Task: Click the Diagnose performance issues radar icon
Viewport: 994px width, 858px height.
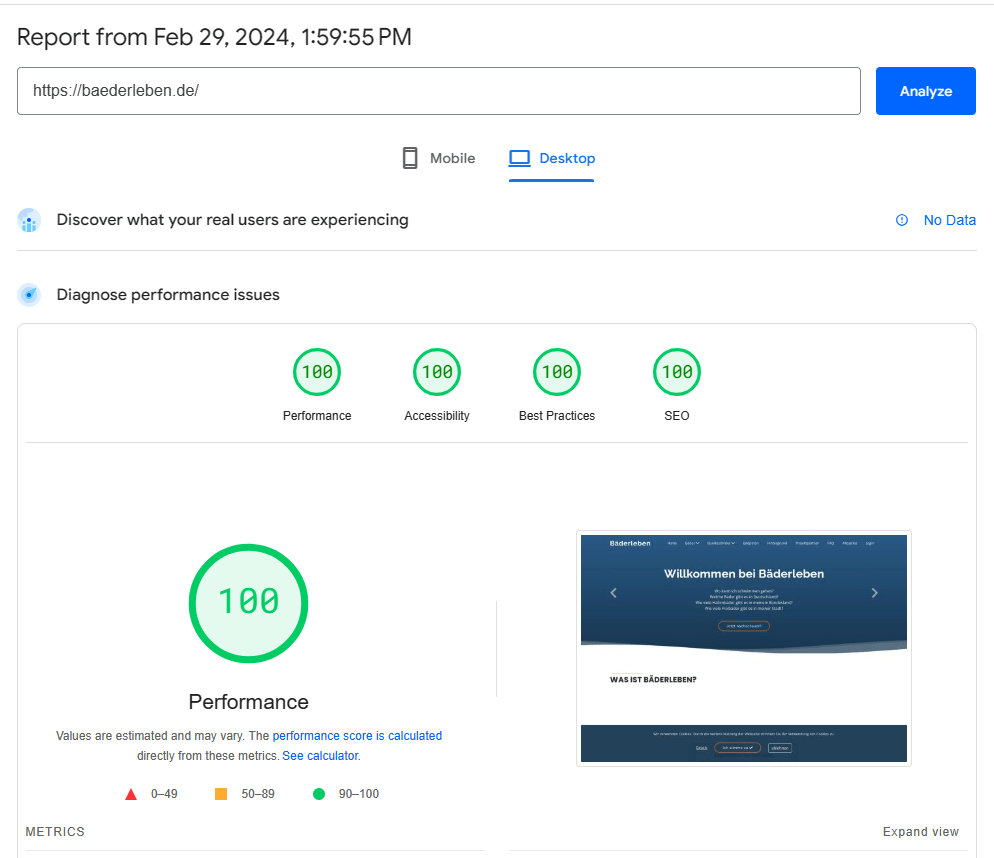Action: tap(30, 295)
